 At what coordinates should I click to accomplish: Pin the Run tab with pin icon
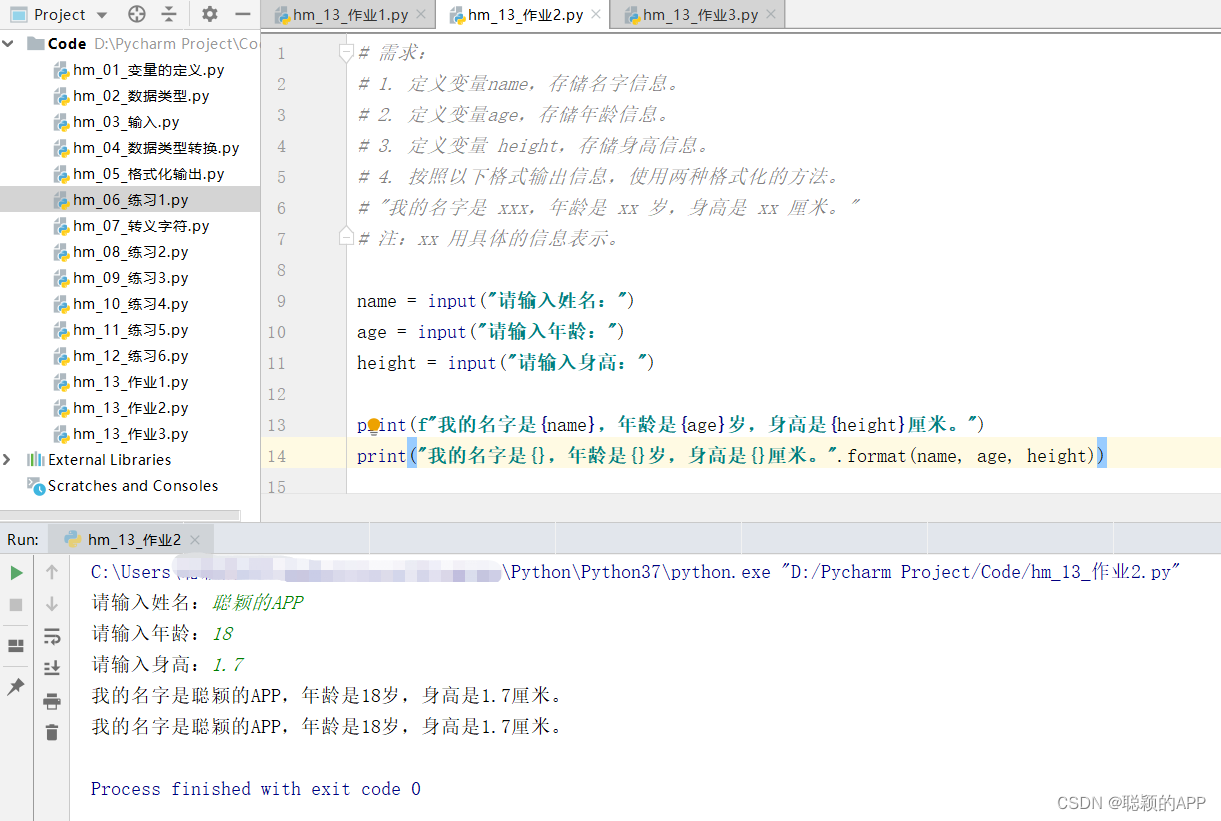16,687
